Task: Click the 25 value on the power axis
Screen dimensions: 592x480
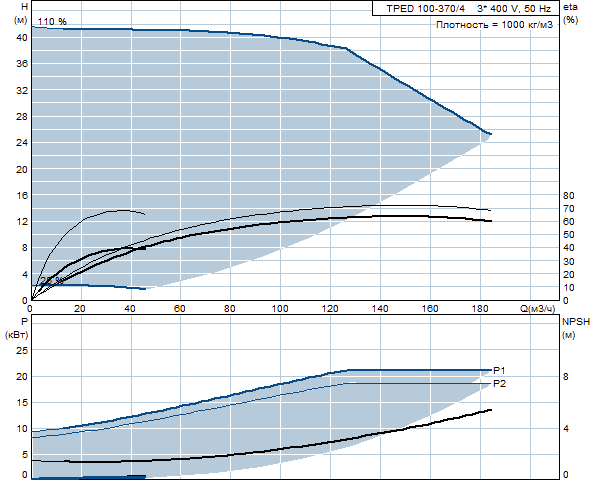Action: (22, 350)
